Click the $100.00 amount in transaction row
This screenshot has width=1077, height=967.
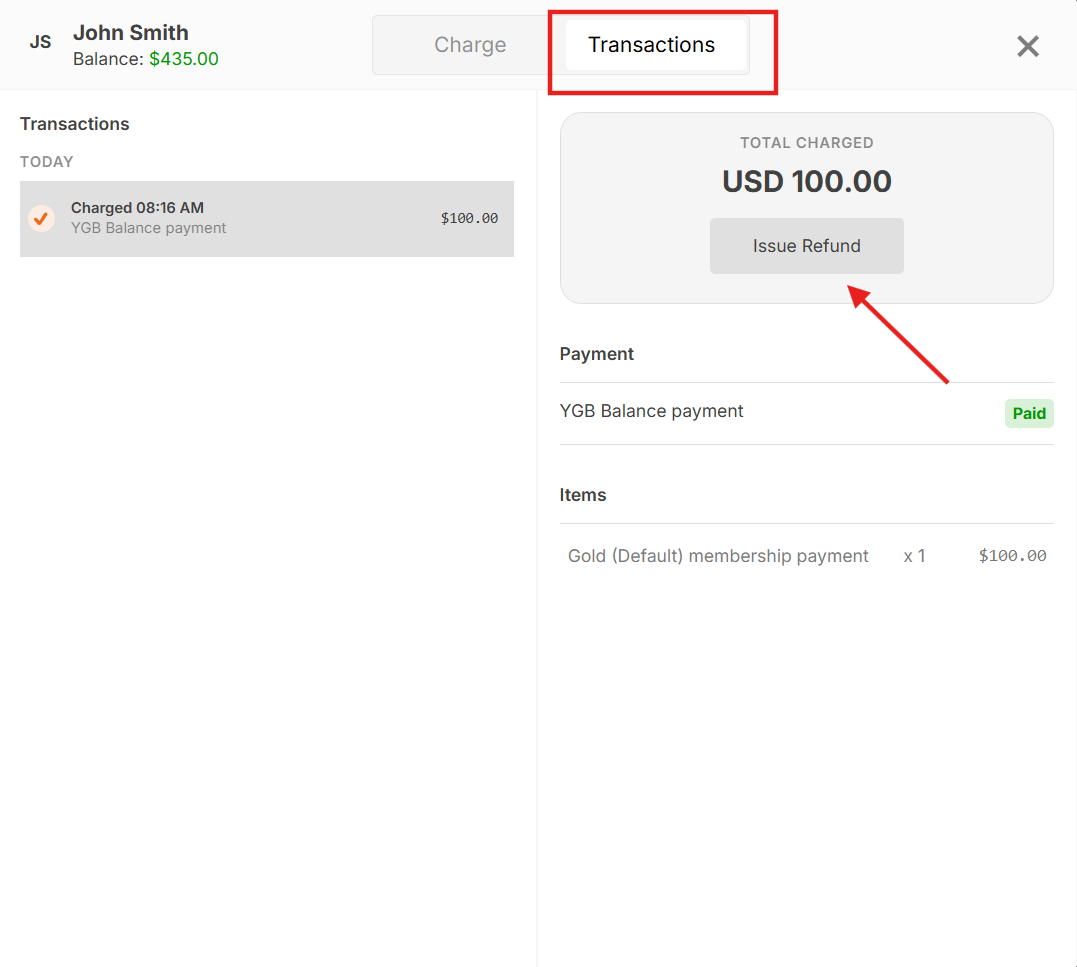point(469,218)
